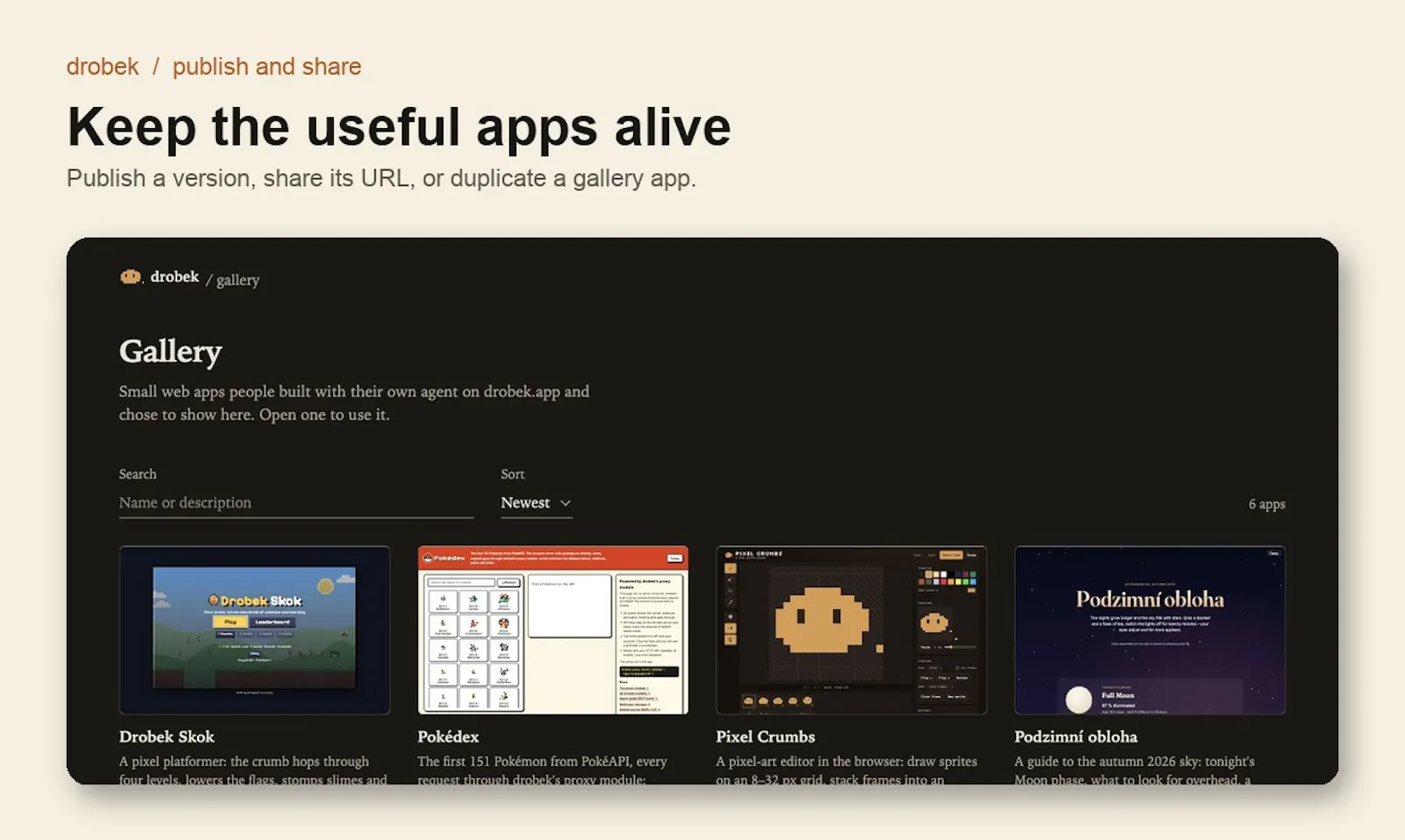This screenshot has width=1405, height=840.
Task: Click the Drobek Skok app title
Action: [x=167, y=736]
